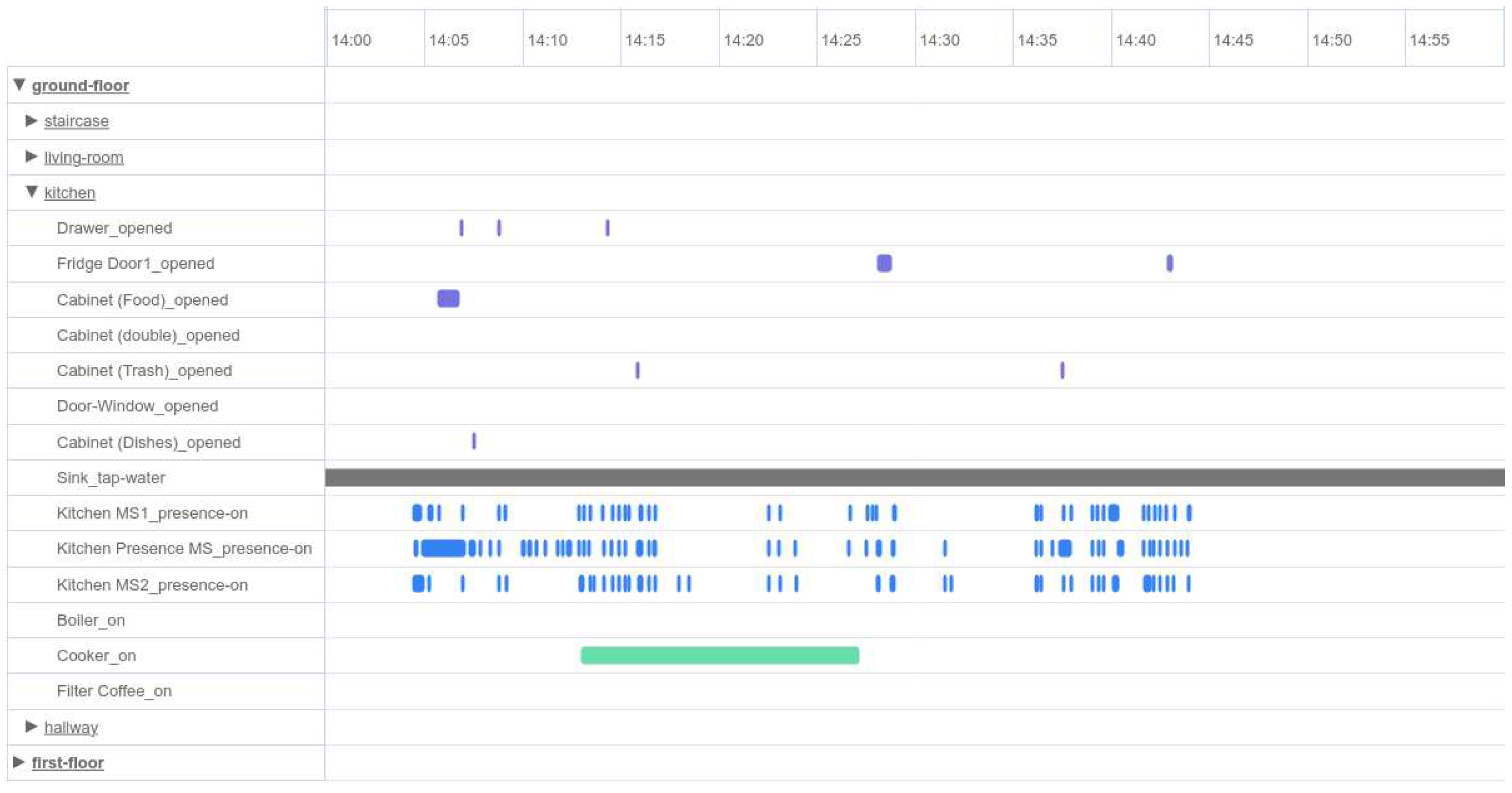The height and width of the screenshot is (793, 1512).
Task: Select the Filter Coffee_on row label
Action: point(114,691)
